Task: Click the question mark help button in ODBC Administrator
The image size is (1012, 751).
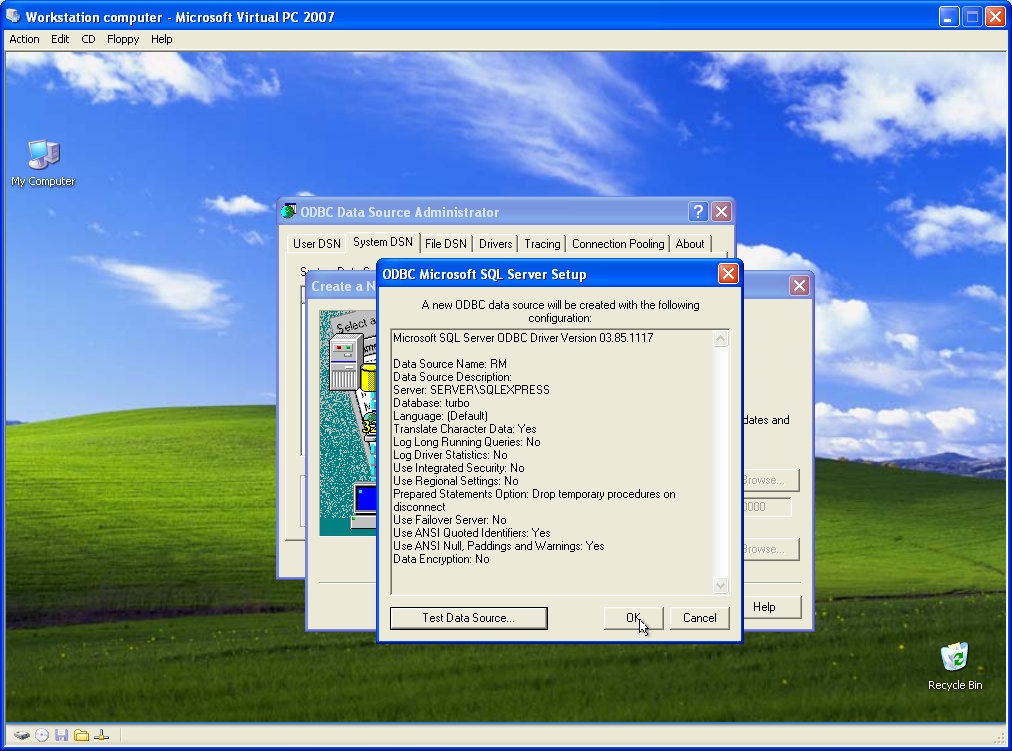Action: (x=698, y=212)
